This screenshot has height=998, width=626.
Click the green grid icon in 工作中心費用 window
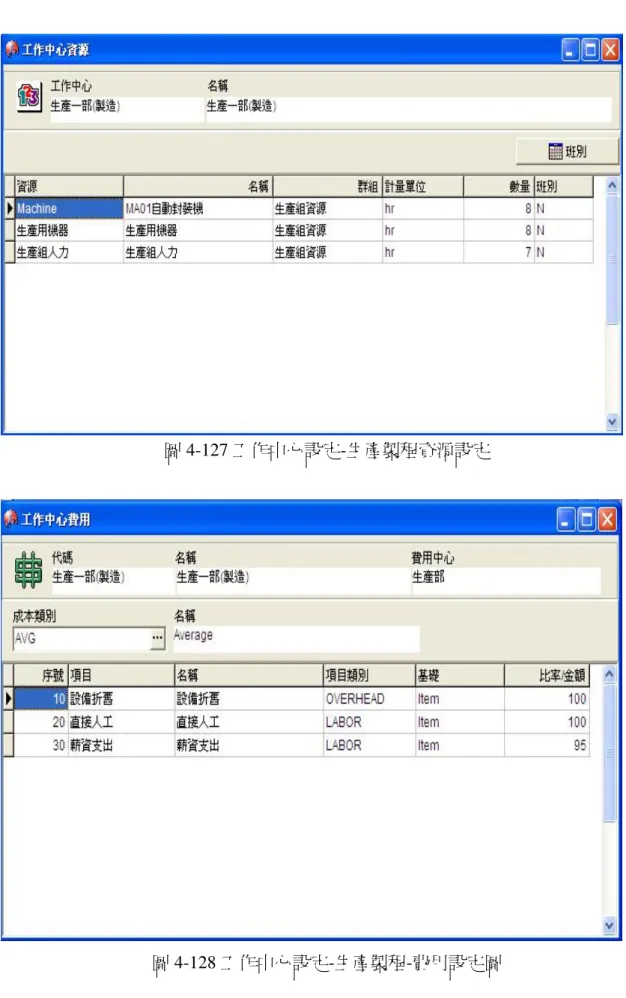coord(29,569)
